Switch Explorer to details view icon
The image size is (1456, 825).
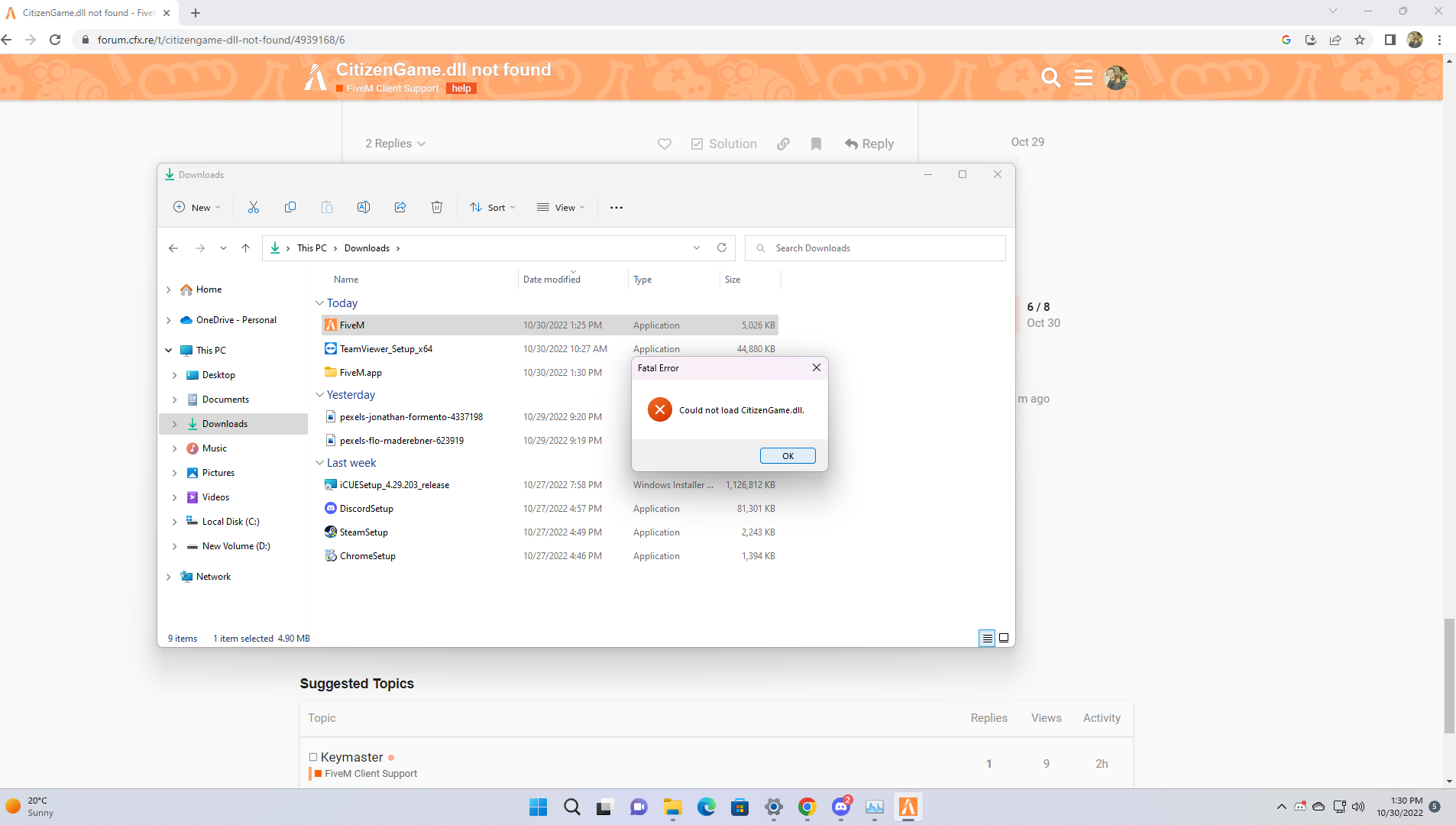[987, 638]
